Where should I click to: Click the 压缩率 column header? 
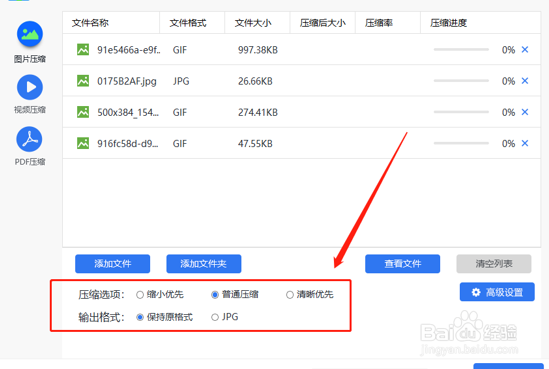point(388,23)
